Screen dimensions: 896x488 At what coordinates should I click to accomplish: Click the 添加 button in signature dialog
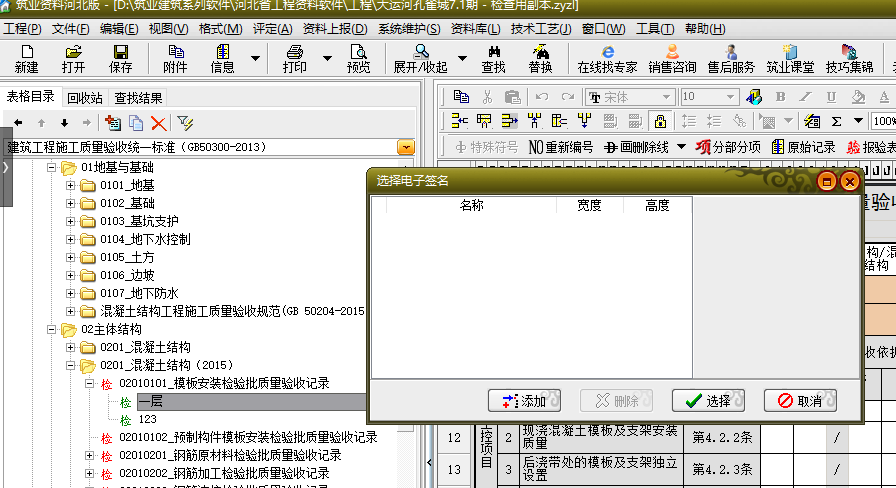(524, 401)
